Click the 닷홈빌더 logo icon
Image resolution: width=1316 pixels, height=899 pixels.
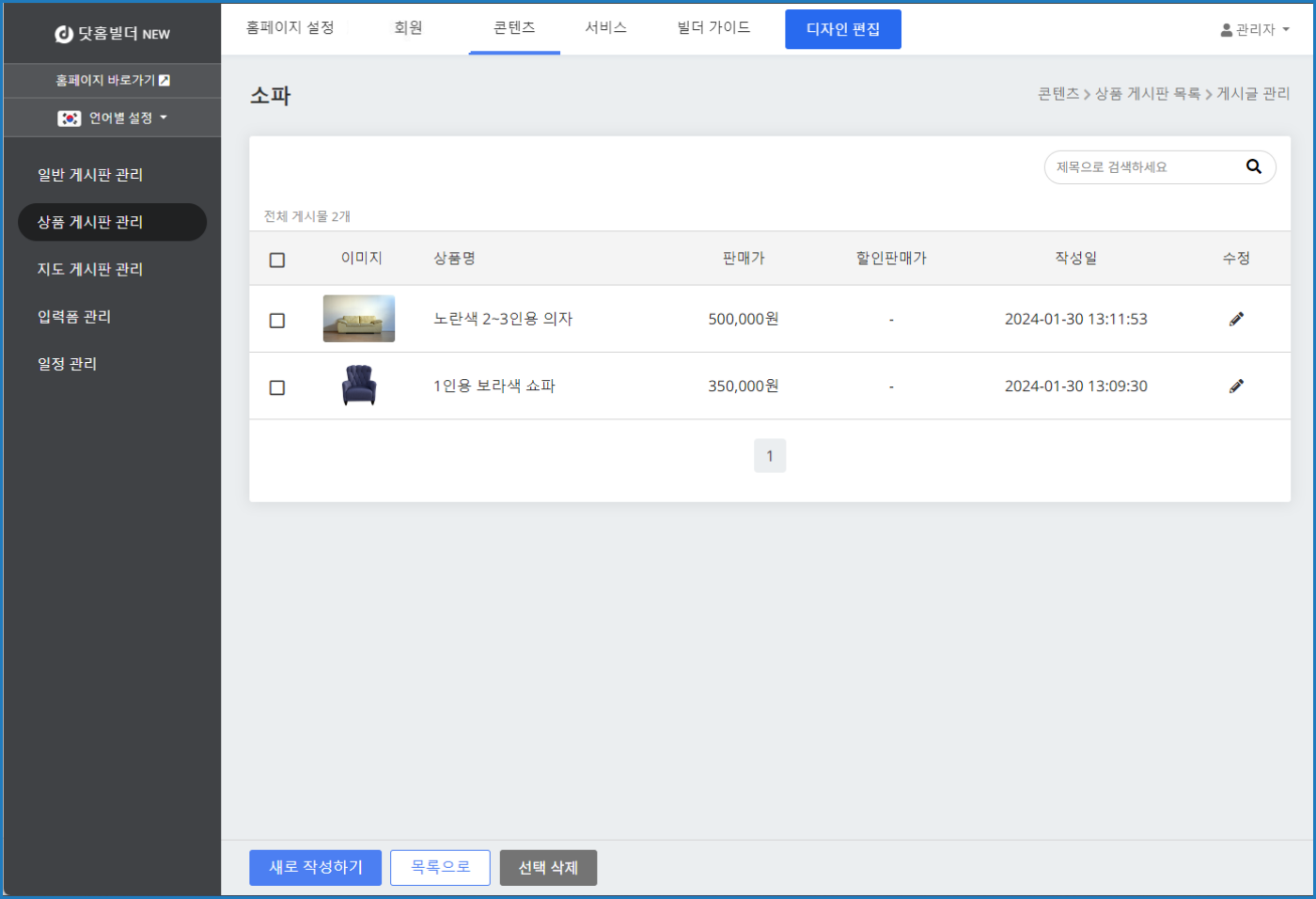(64, 34)
